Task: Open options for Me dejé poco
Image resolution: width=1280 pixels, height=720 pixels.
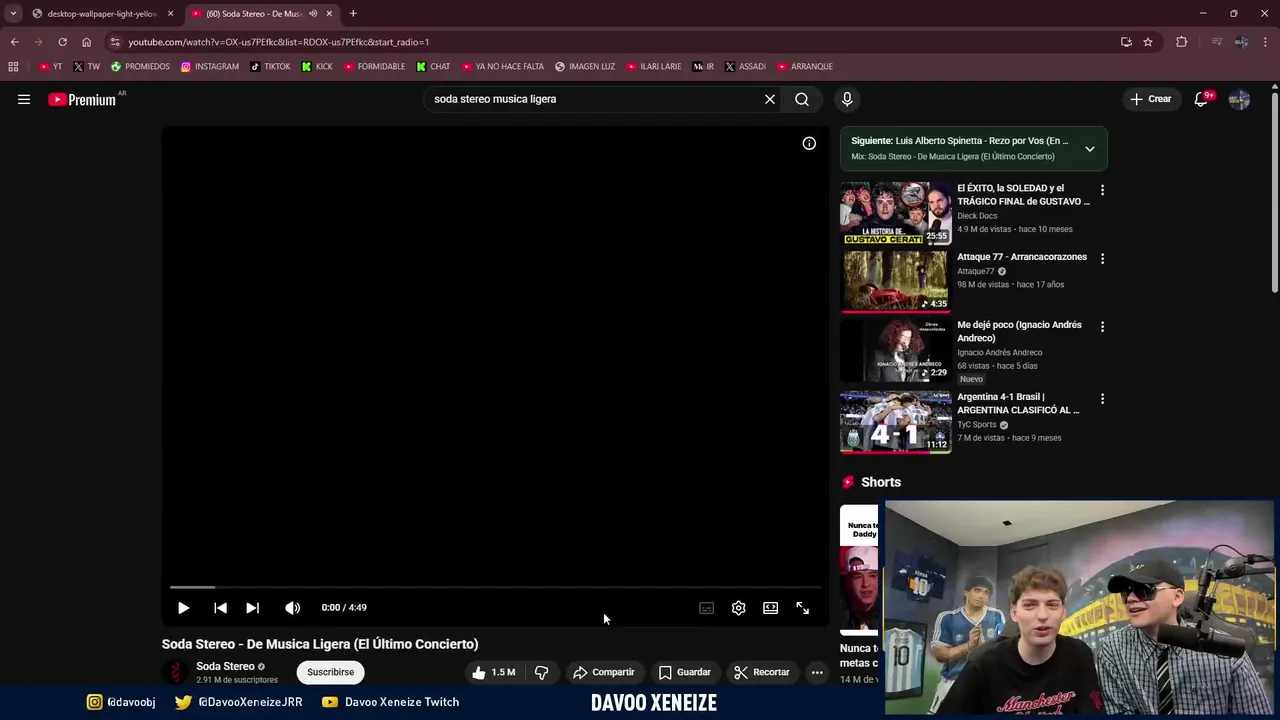Action: click(x=1102, y=327)
